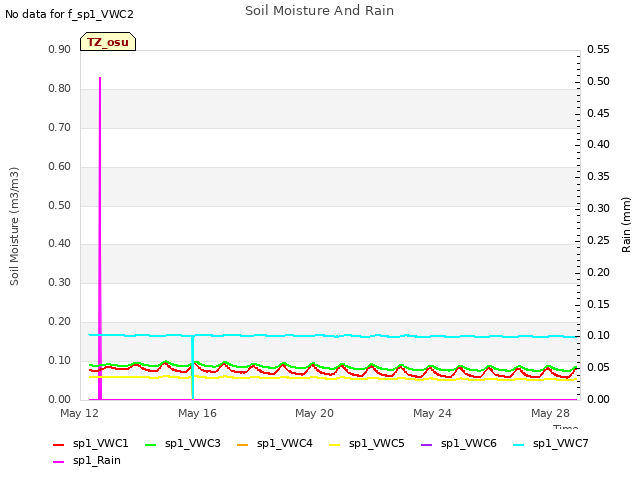This screenshot has width=640, height=480.
Task: Click the red sp1_VWC1 legend swatch
Action: coord(59,444)
